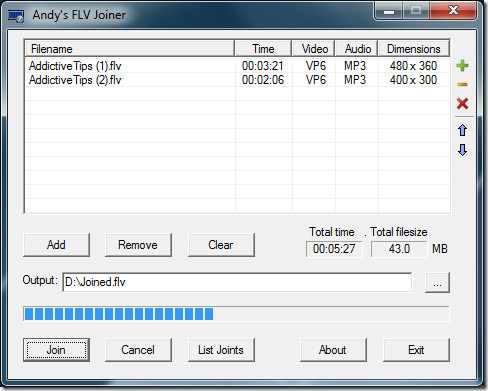Click the 400 x 300 dimensions cell
The width and height of the screenshot is (488, 391).
[x=413, y=80]
